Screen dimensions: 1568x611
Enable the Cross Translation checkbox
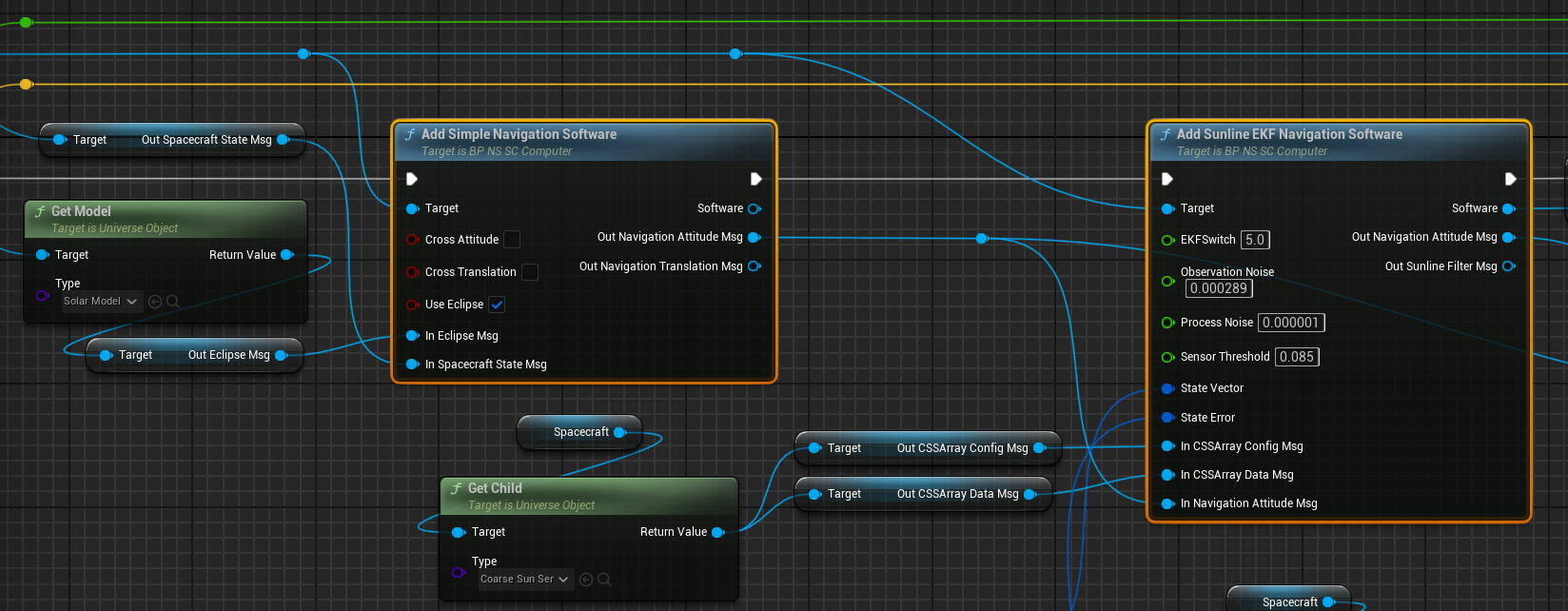pos(530,272)
